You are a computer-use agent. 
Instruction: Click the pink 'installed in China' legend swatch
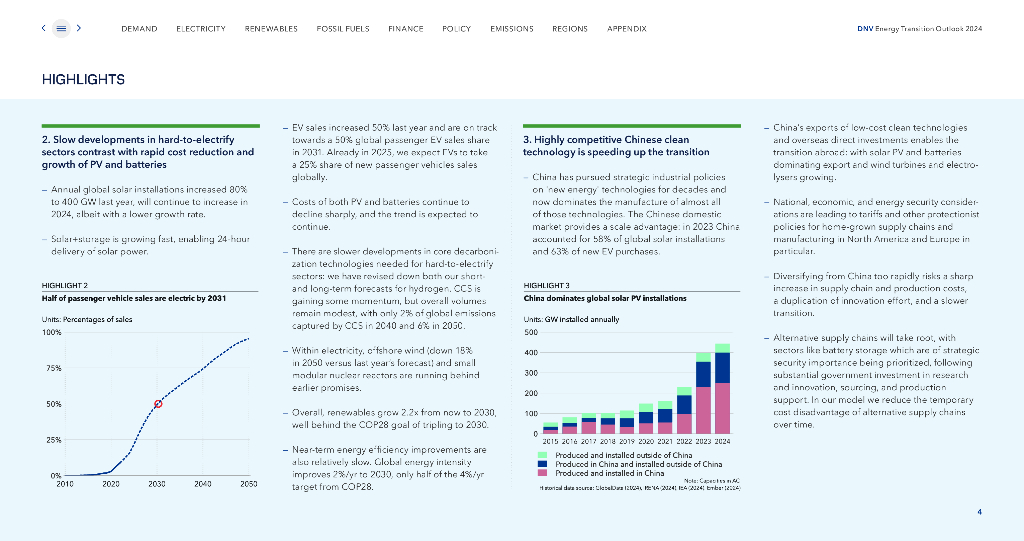tap(542, 473)
